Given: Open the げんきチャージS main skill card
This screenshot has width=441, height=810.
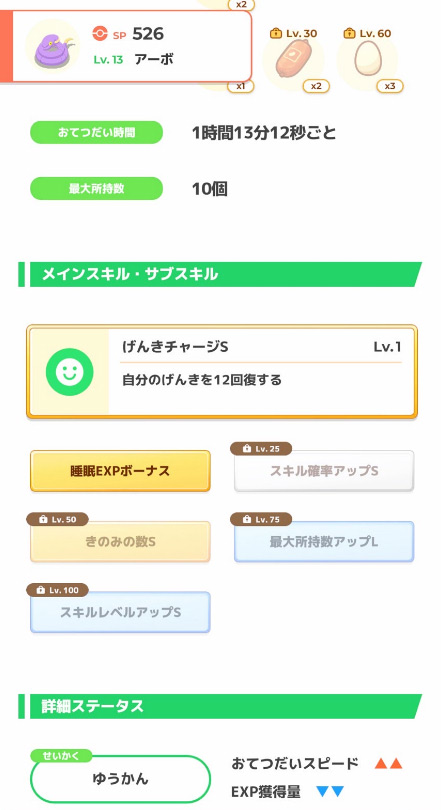Looking at the screenshot, I should (x=222, y=371).
